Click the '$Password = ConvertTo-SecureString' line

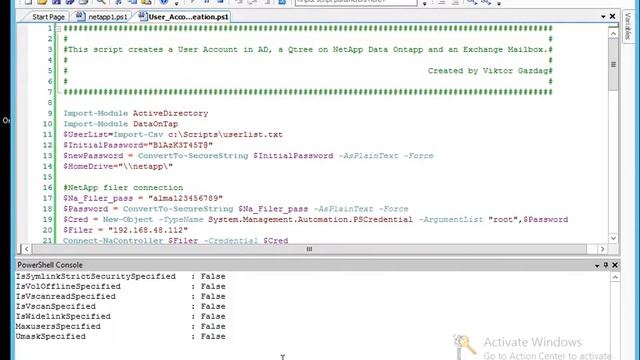[x=236, y=209]
